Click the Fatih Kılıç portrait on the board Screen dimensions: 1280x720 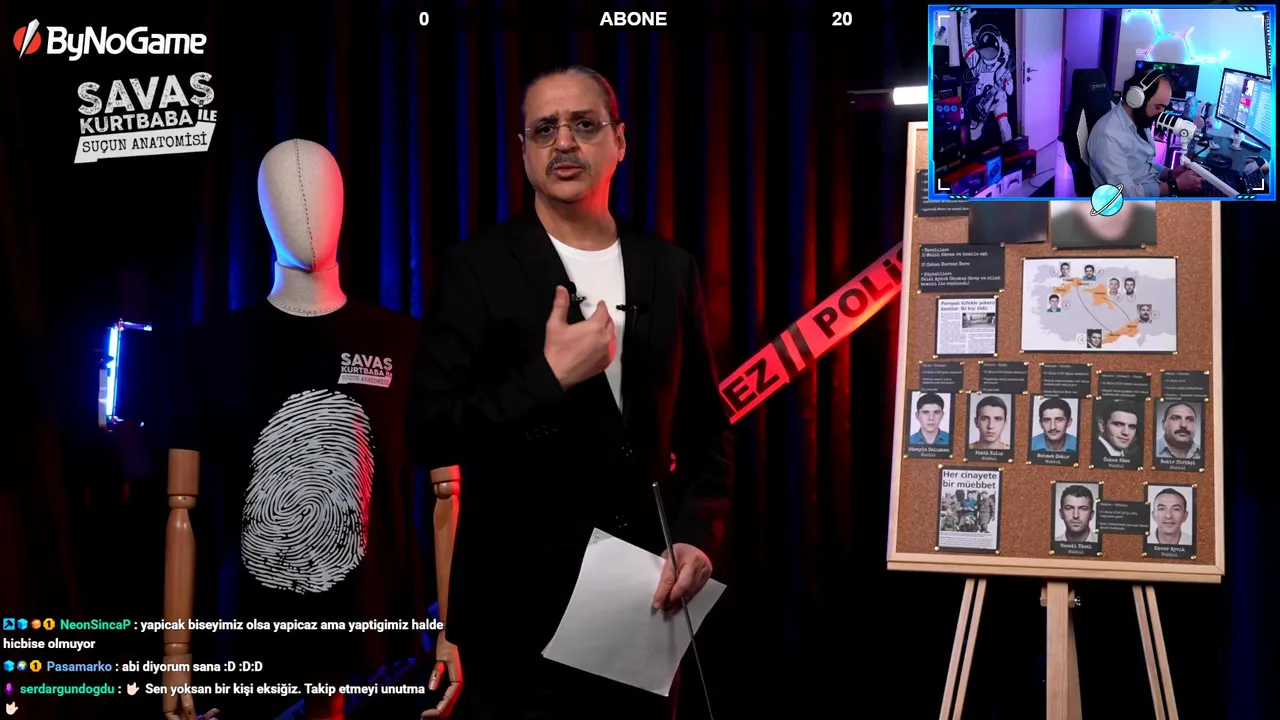[x=990, y=426]
